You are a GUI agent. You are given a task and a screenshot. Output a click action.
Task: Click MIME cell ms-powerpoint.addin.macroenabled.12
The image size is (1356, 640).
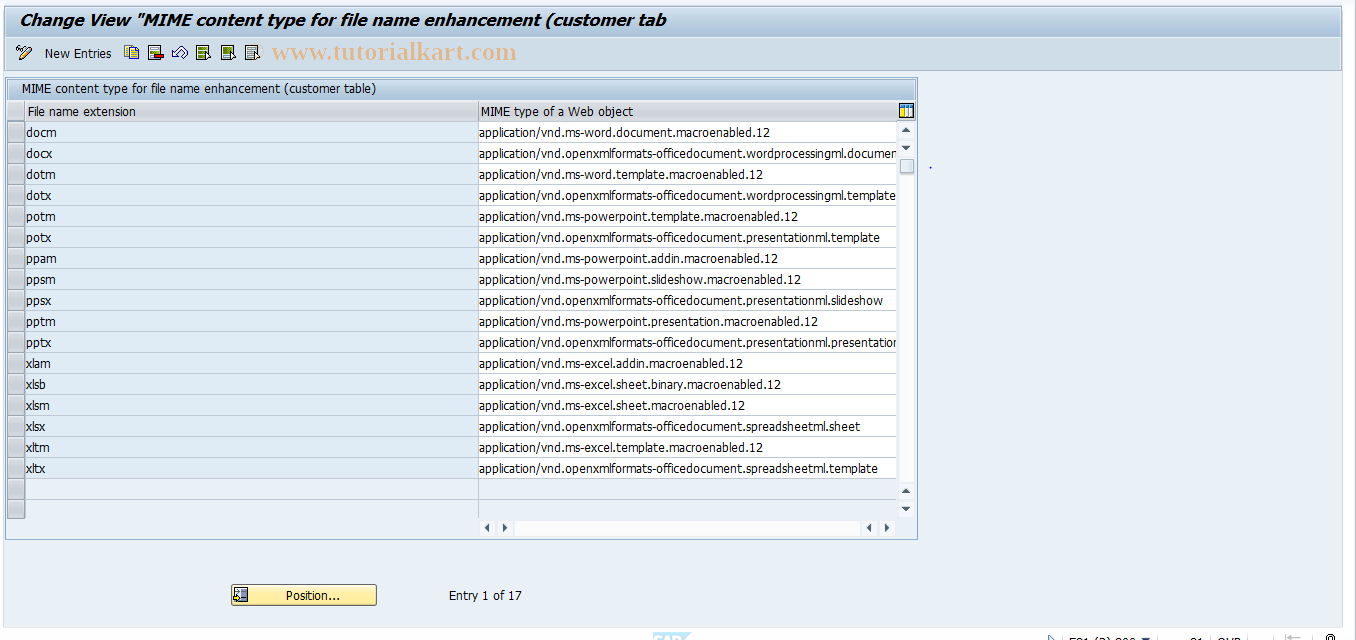(x=688, y=258)
